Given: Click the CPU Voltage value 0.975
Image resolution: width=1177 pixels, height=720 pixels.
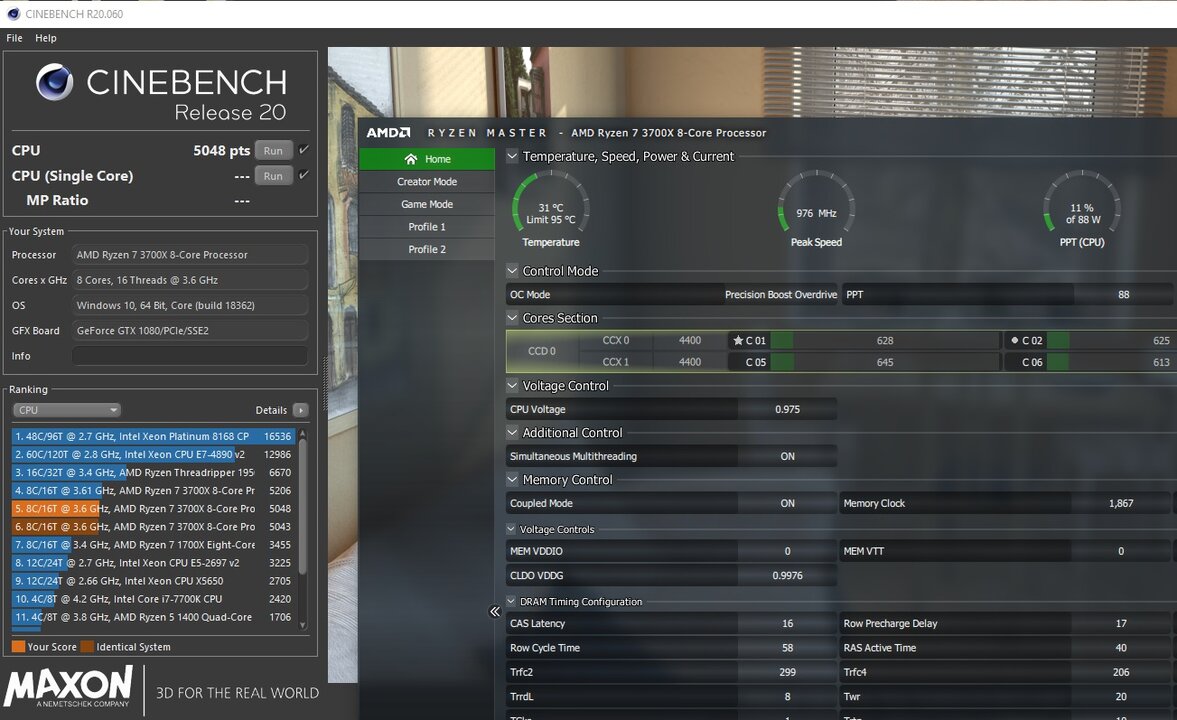Looking at the screenshot, I should click(787, 409).
